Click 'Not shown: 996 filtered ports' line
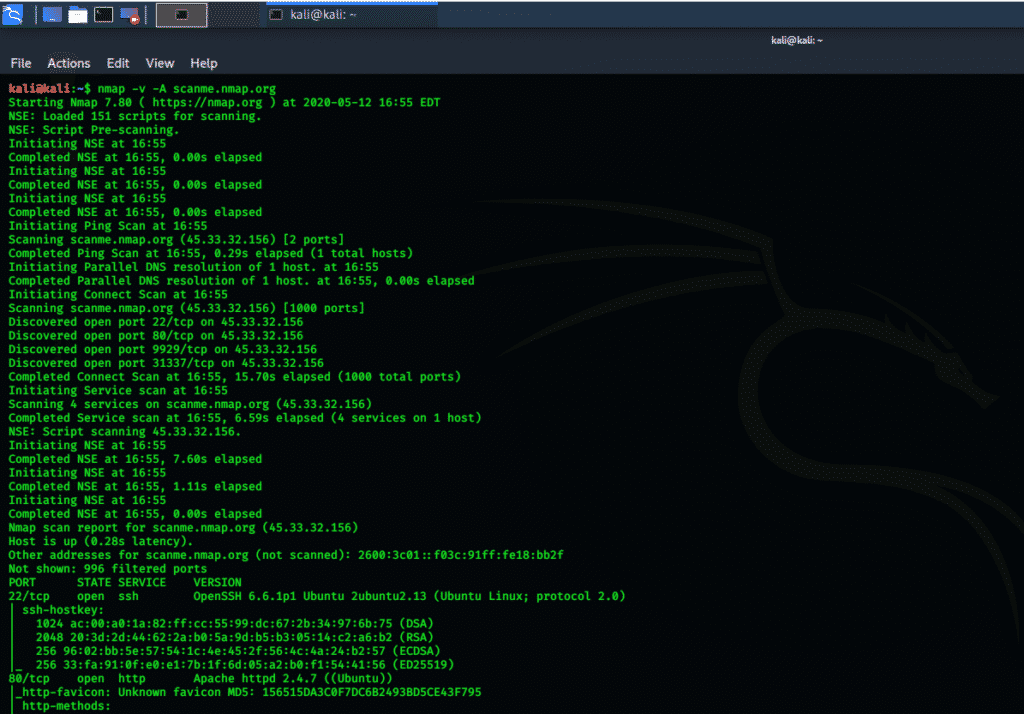 107,569
